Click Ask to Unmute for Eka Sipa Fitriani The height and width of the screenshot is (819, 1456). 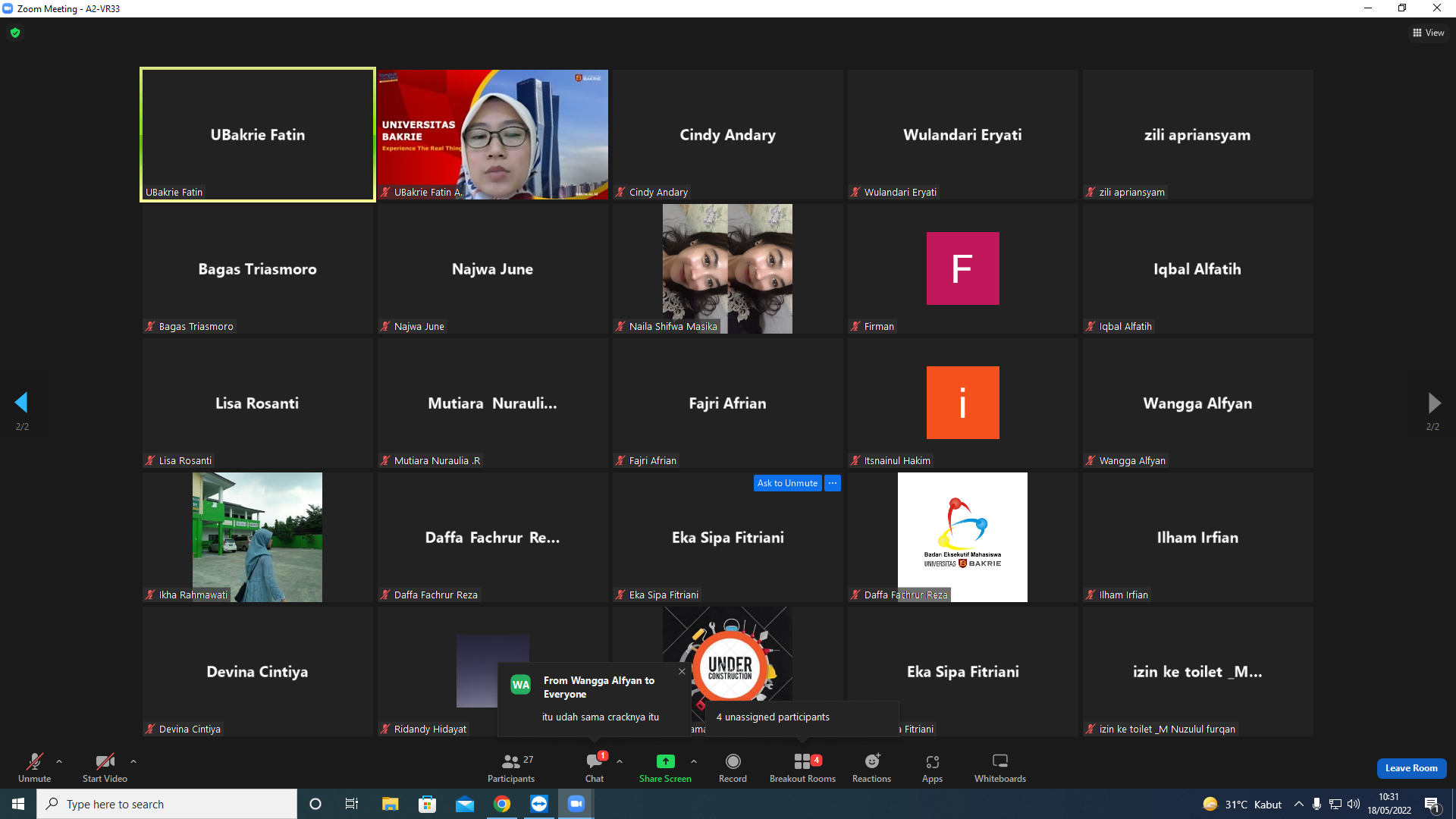[x=787, y=483]
